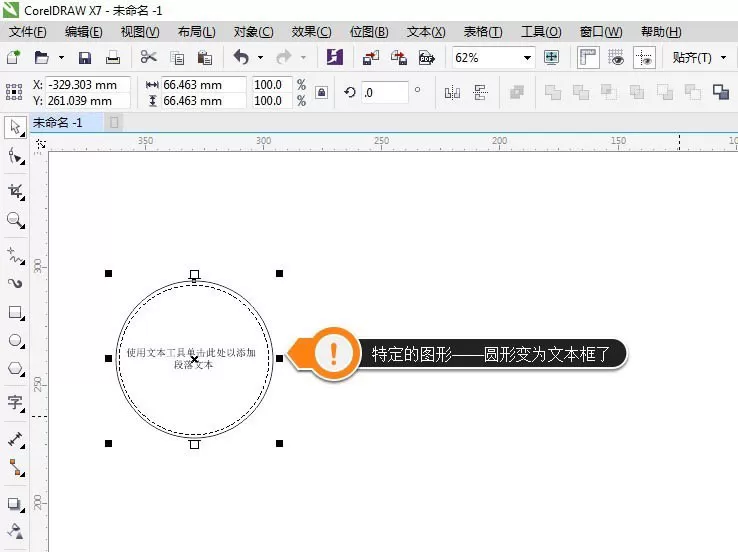Select the Drop Shadow tool
This screenshot has width=738, height=552.
[16, 504]
